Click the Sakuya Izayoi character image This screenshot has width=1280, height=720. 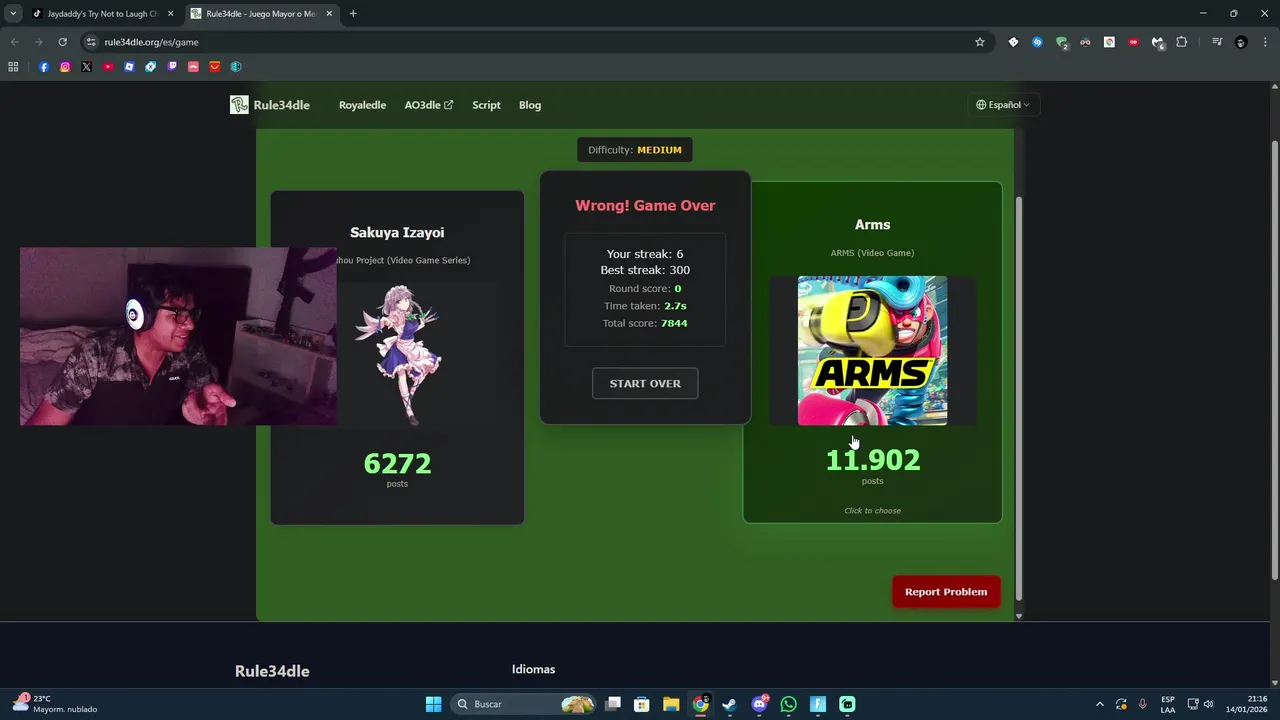tap(398, 355)
